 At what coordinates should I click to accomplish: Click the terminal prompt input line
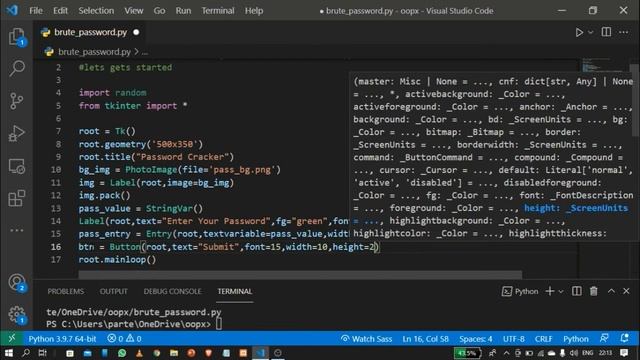coord(134,324)
